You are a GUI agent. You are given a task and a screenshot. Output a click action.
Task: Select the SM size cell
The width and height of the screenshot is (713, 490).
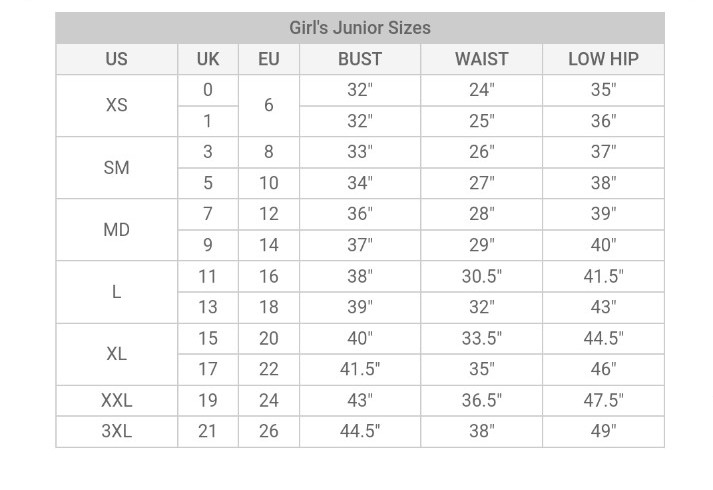tap(116, 168)
